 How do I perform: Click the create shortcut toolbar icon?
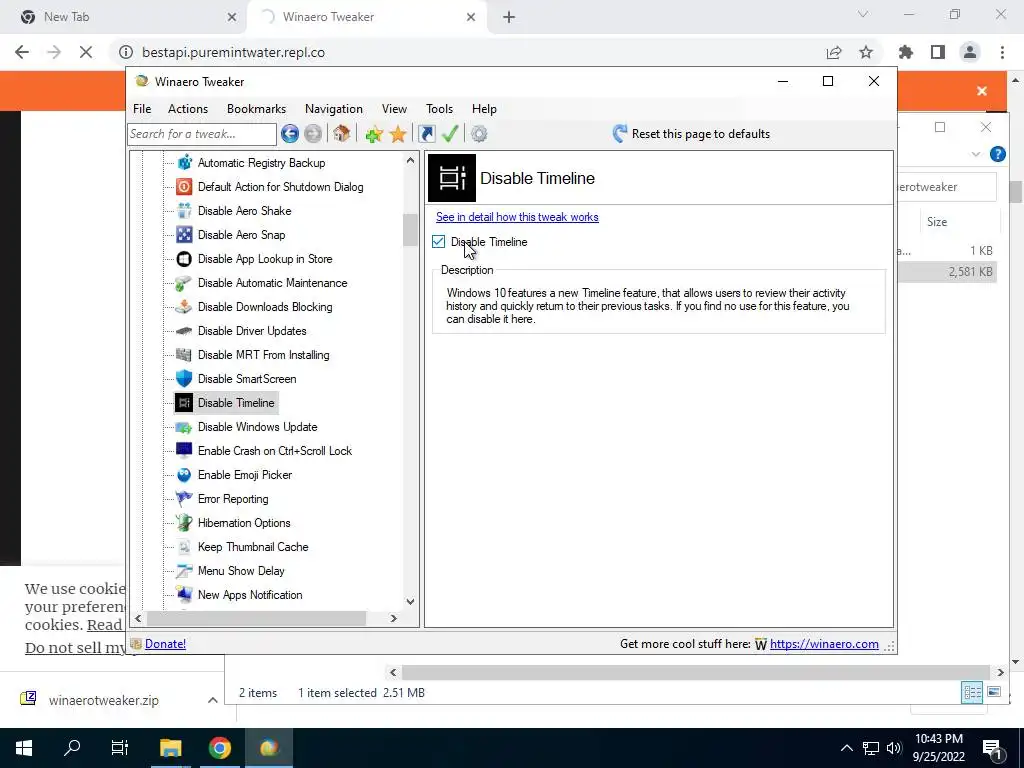click(x=426, y=134)
